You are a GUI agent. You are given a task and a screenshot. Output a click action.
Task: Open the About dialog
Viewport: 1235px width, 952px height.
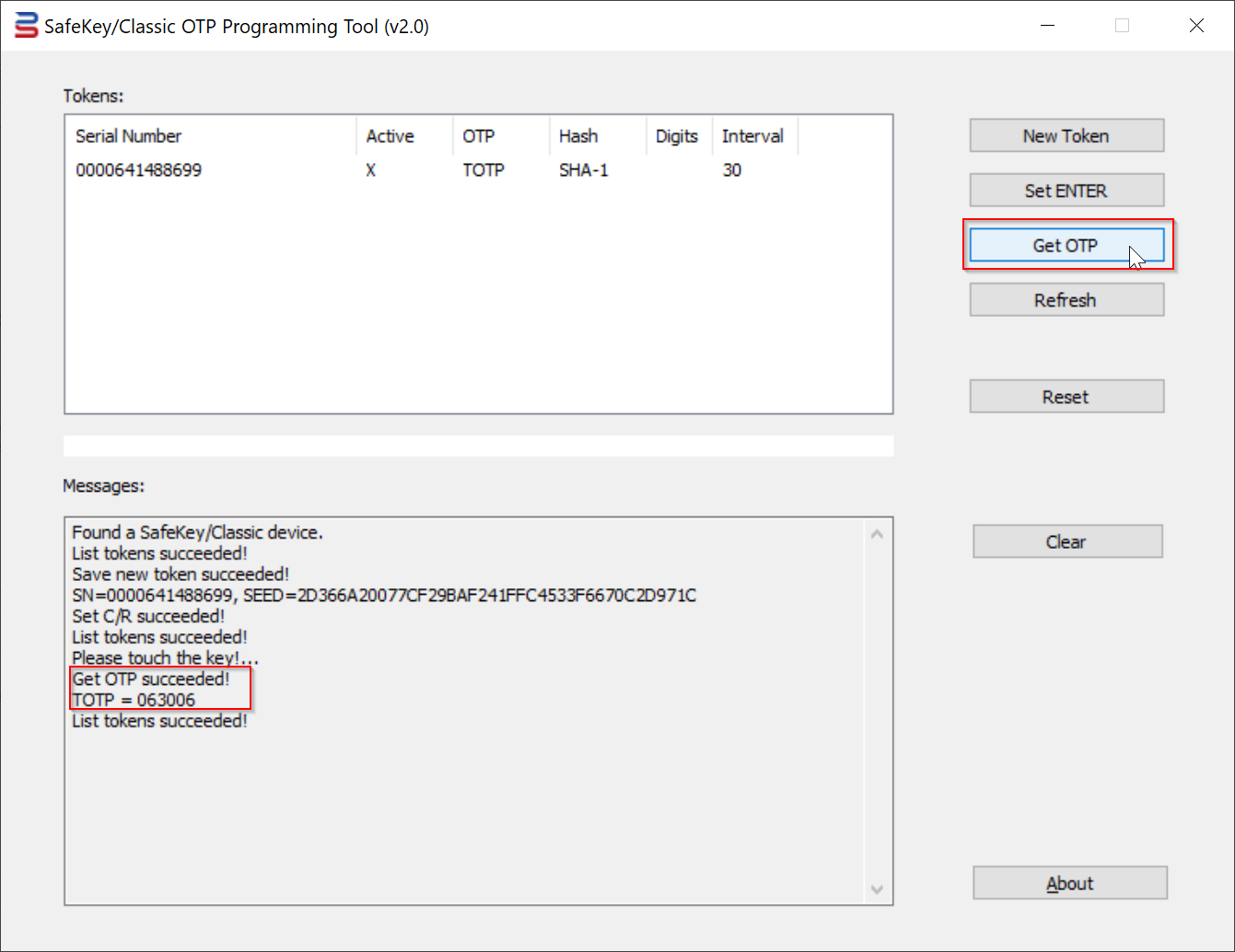1069,884
